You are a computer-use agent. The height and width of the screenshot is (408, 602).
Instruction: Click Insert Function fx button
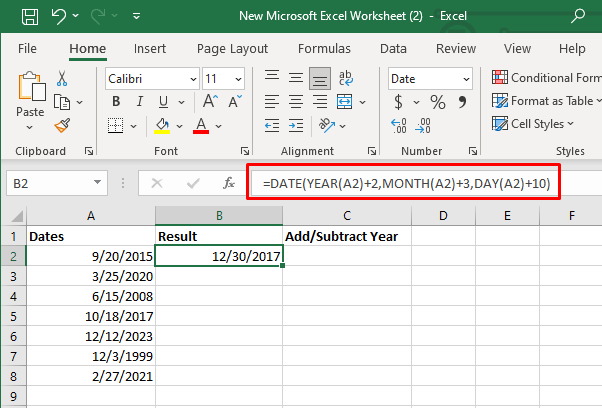229,183
